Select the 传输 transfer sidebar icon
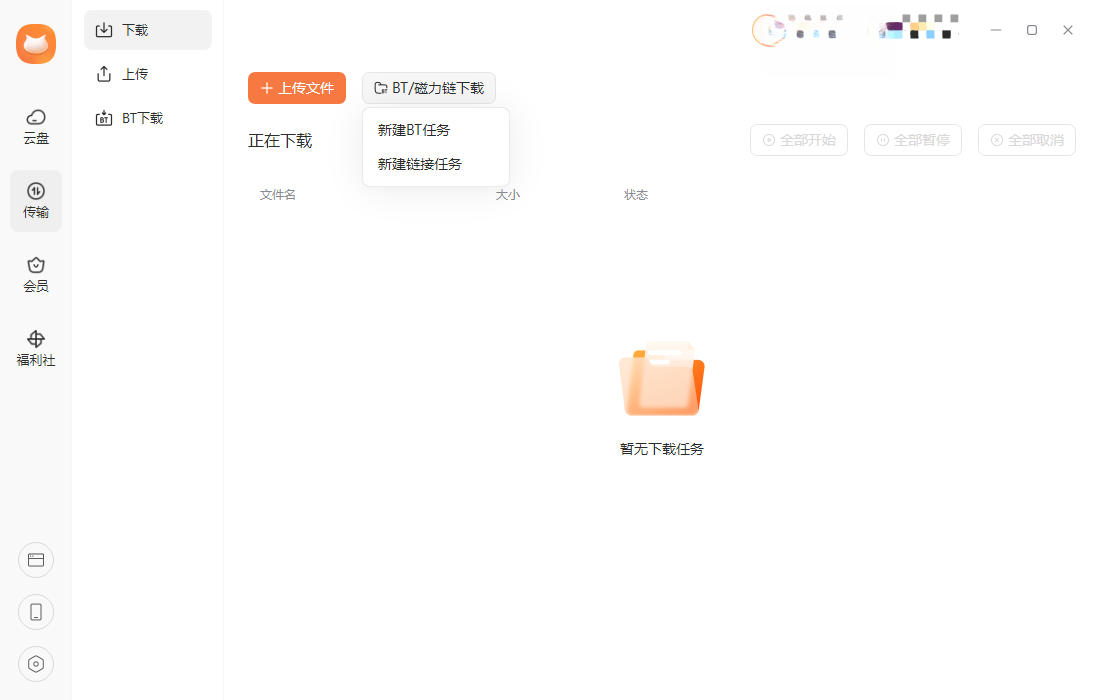Screen dimensions: 1100x700 36,201
